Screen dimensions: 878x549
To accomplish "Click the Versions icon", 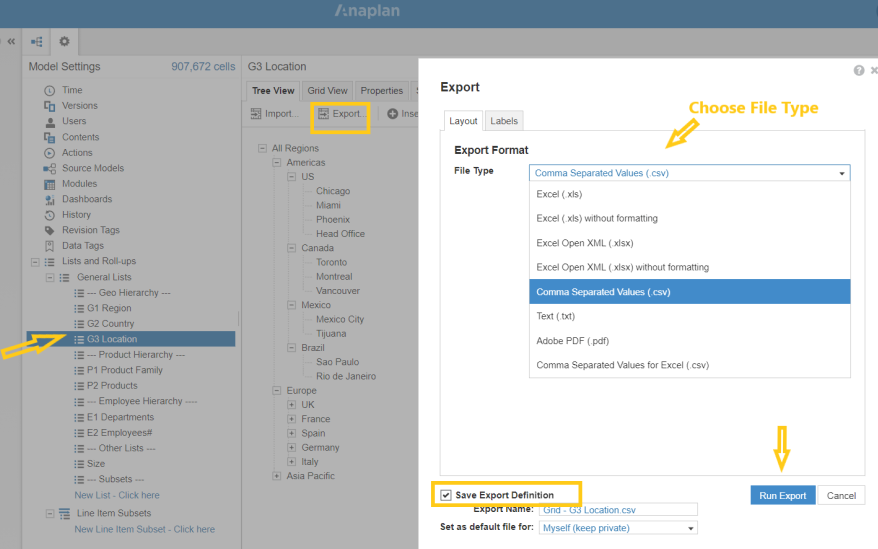I will 50,106.
